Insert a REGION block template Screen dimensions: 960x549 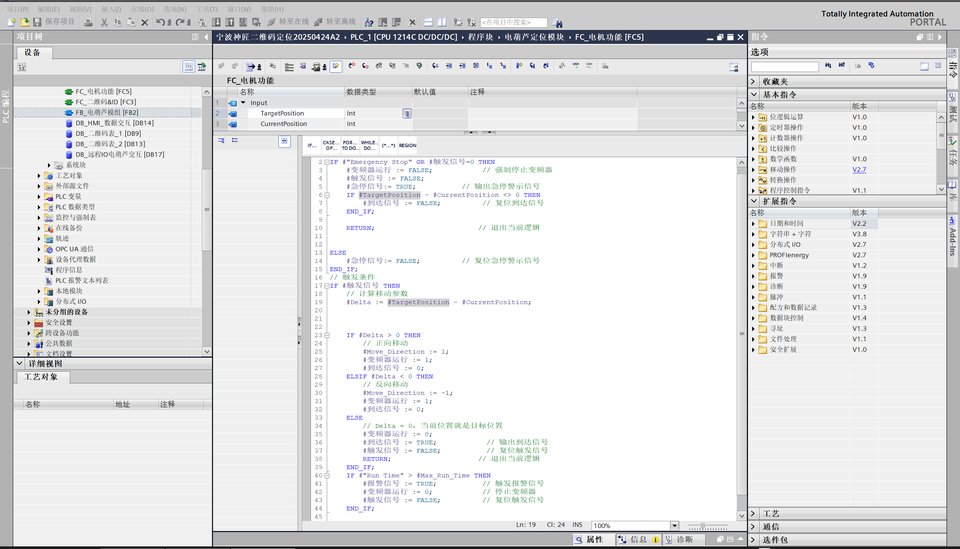pos(408,145)
